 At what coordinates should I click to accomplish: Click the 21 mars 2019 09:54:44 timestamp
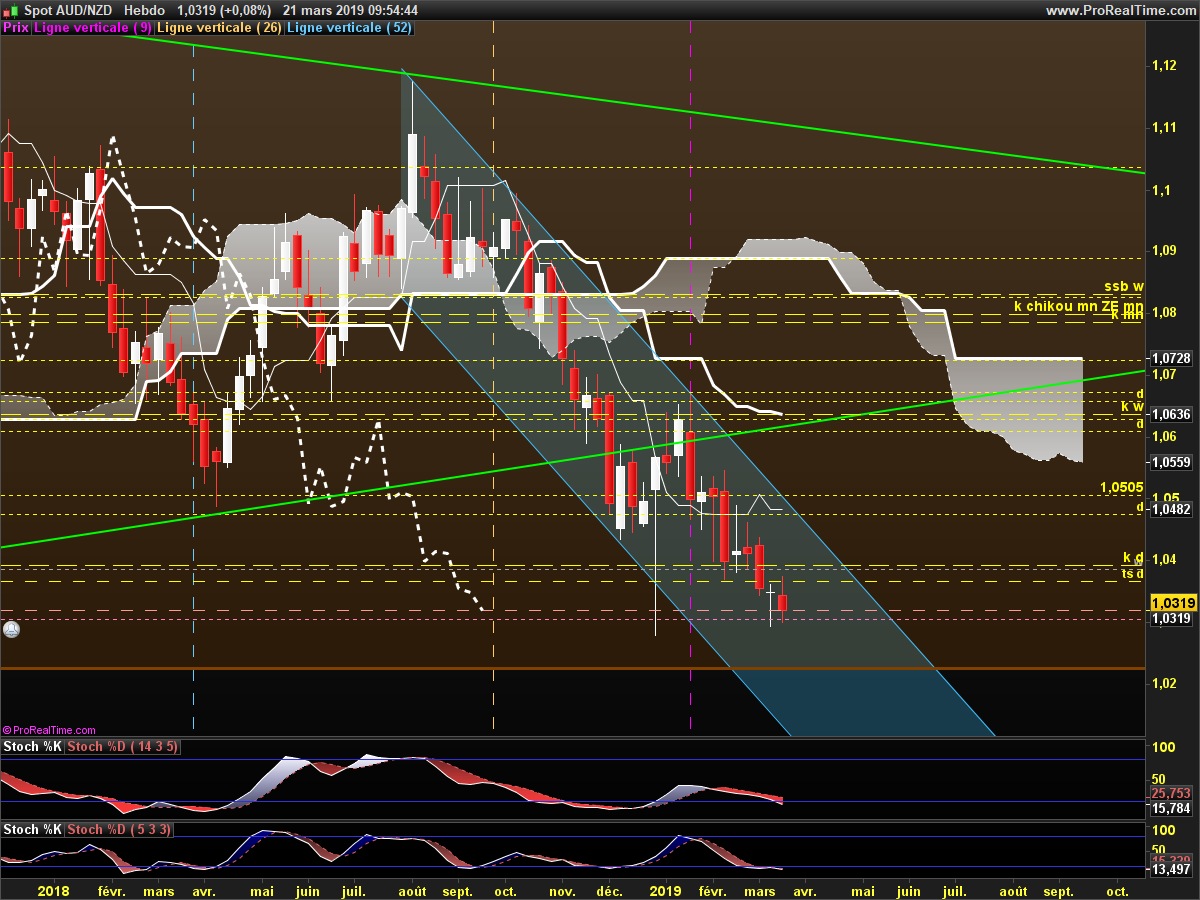point(350,10)
